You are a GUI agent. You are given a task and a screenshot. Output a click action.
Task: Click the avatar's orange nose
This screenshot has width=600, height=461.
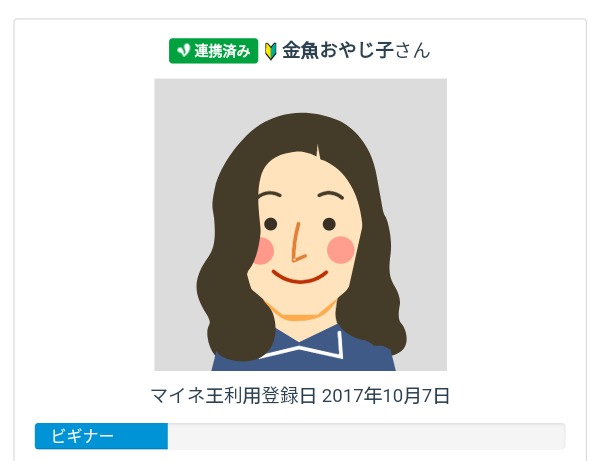pos(298,242)
